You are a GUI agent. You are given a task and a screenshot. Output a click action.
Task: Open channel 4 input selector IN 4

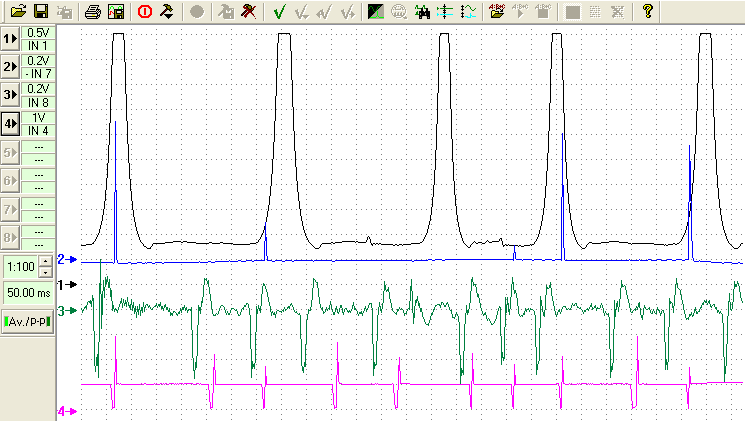(38, 131)
